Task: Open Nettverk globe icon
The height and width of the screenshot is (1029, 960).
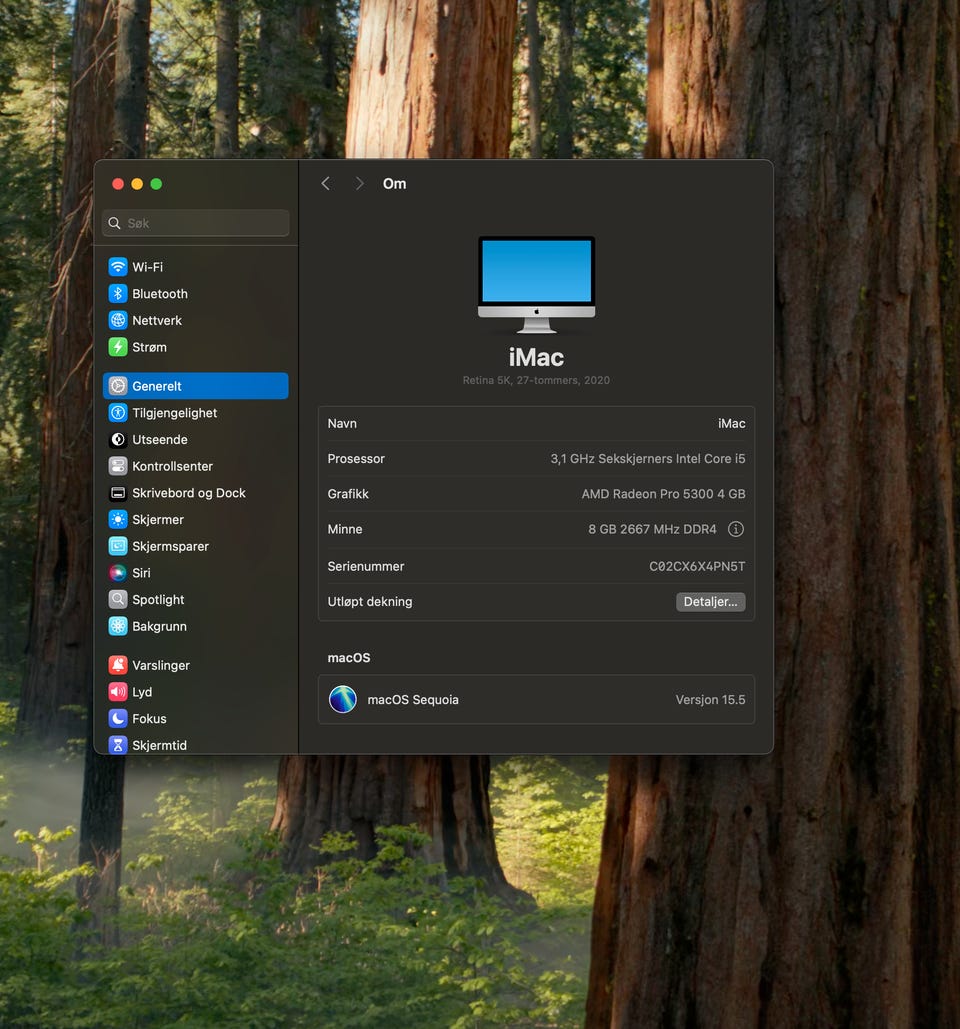Action: [118, 321]
